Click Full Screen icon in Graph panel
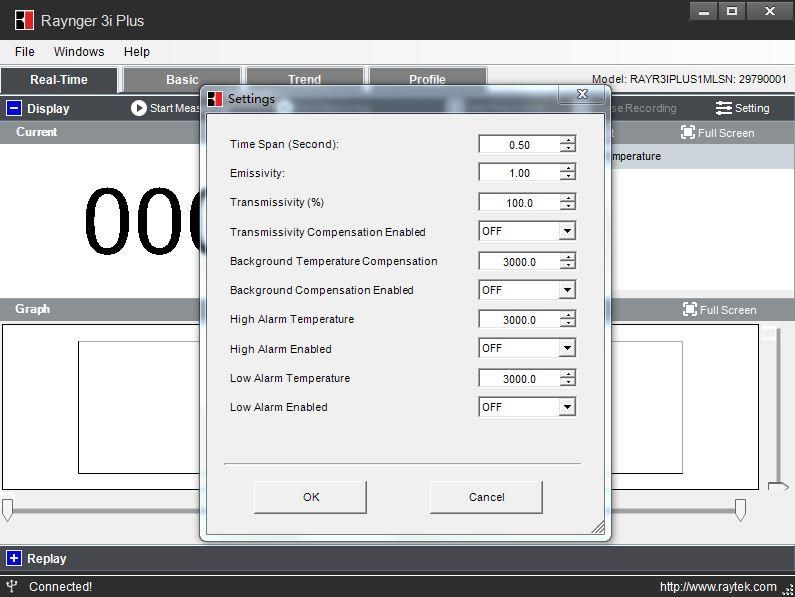This screenshot has width=795, height=597. click(690, 309)
